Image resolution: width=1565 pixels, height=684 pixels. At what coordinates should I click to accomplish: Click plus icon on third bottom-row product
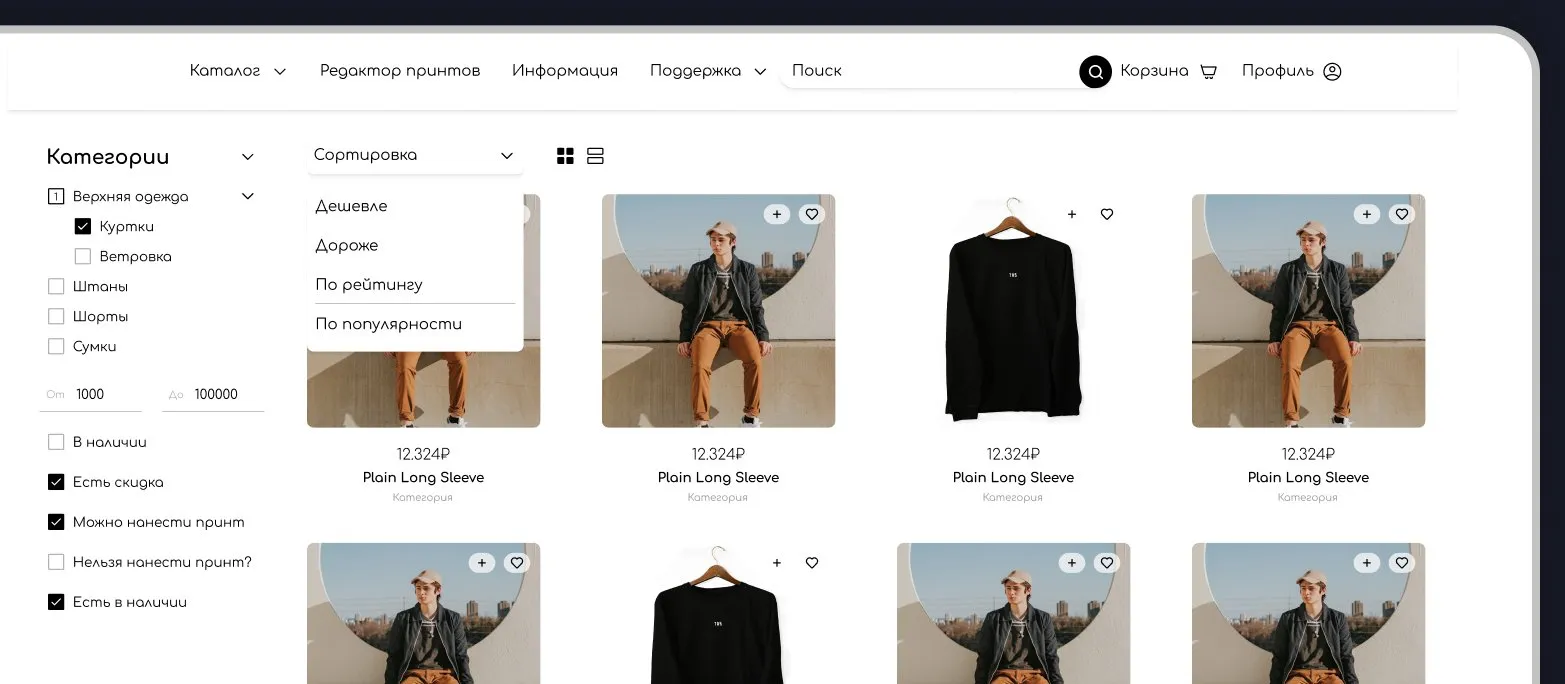tap(1072, 563)
